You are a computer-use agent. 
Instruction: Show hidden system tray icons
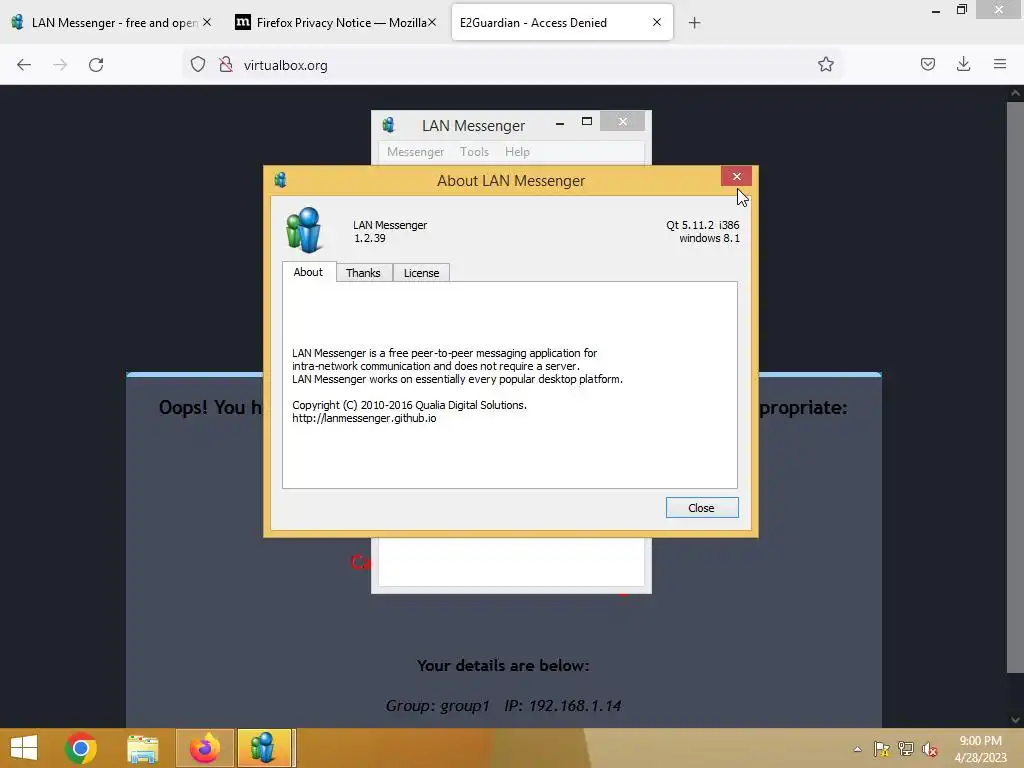[857, 749]
